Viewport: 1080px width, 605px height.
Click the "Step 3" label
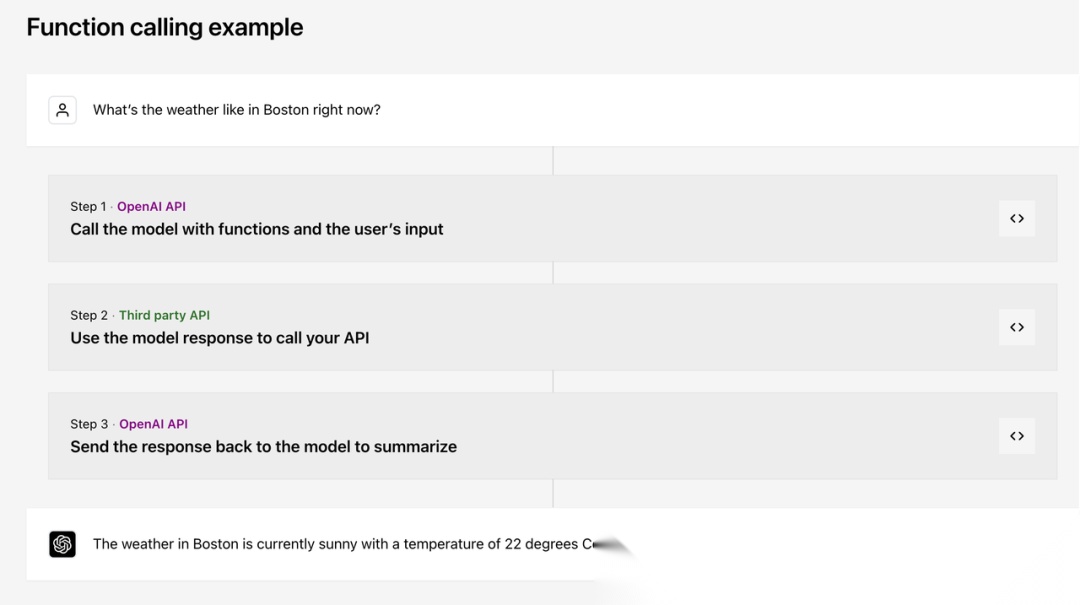(89, 424)
